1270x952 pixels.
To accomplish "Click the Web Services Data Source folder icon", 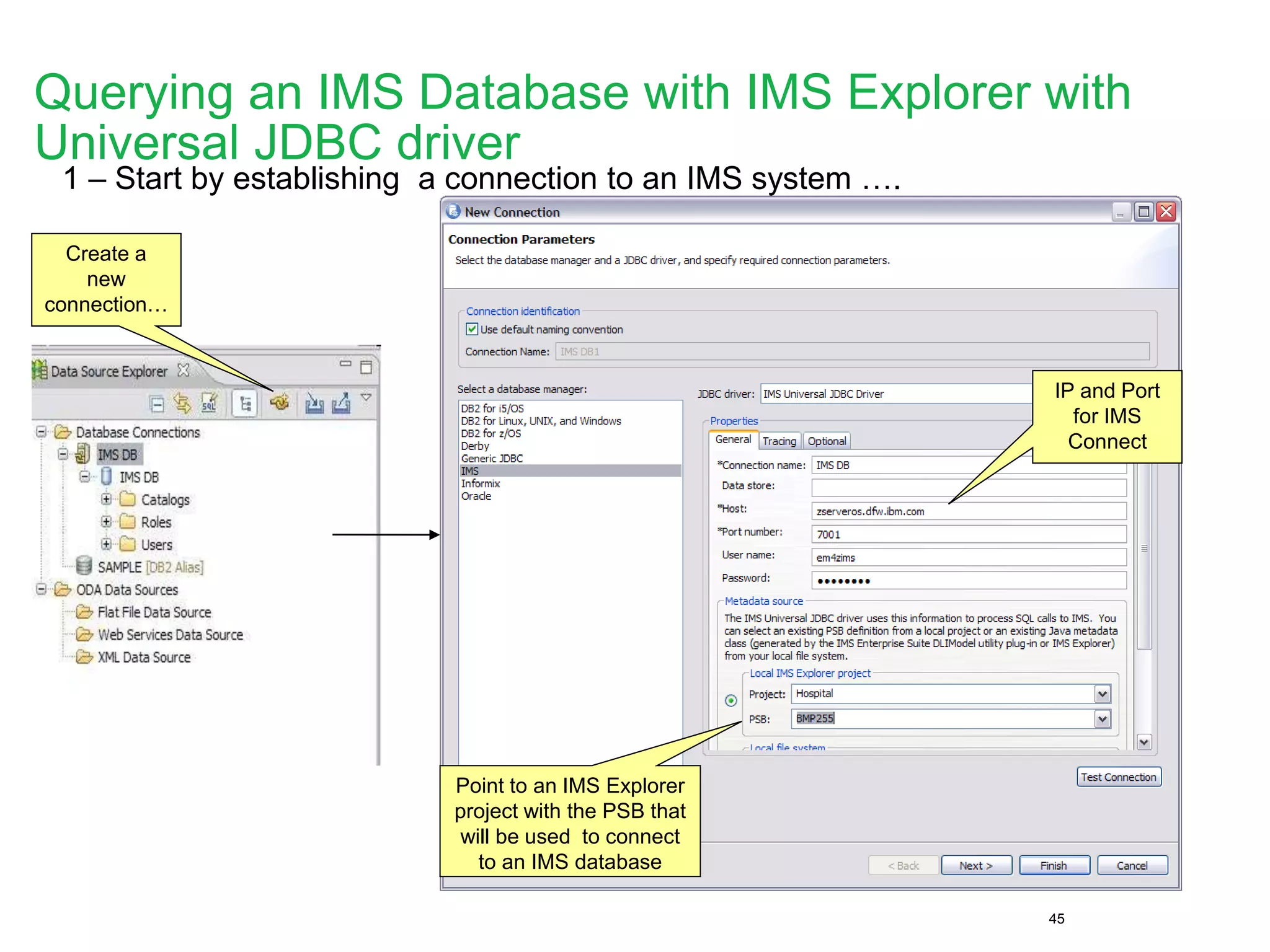I will point(84,635).
